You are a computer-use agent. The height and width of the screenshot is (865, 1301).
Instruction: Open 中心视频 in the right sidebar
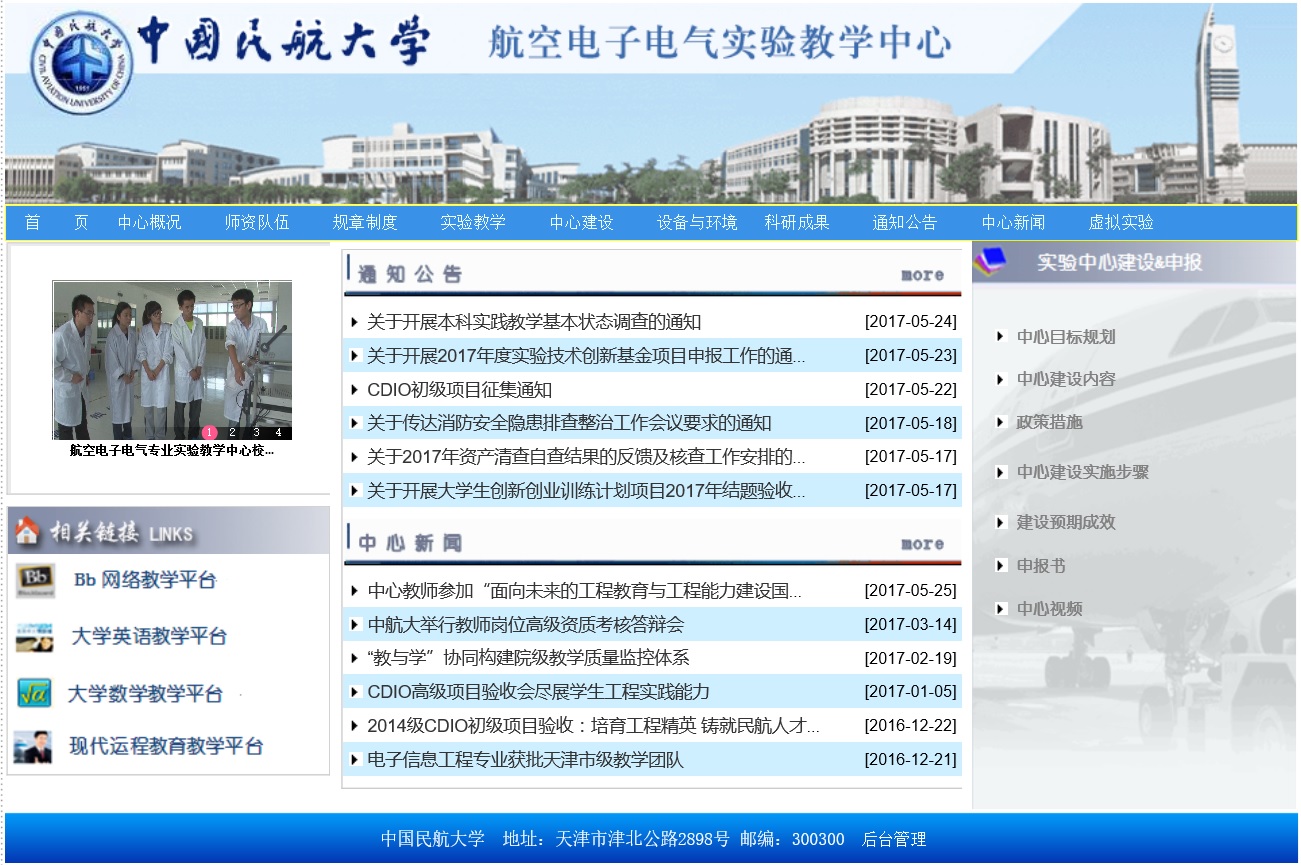1049,609
